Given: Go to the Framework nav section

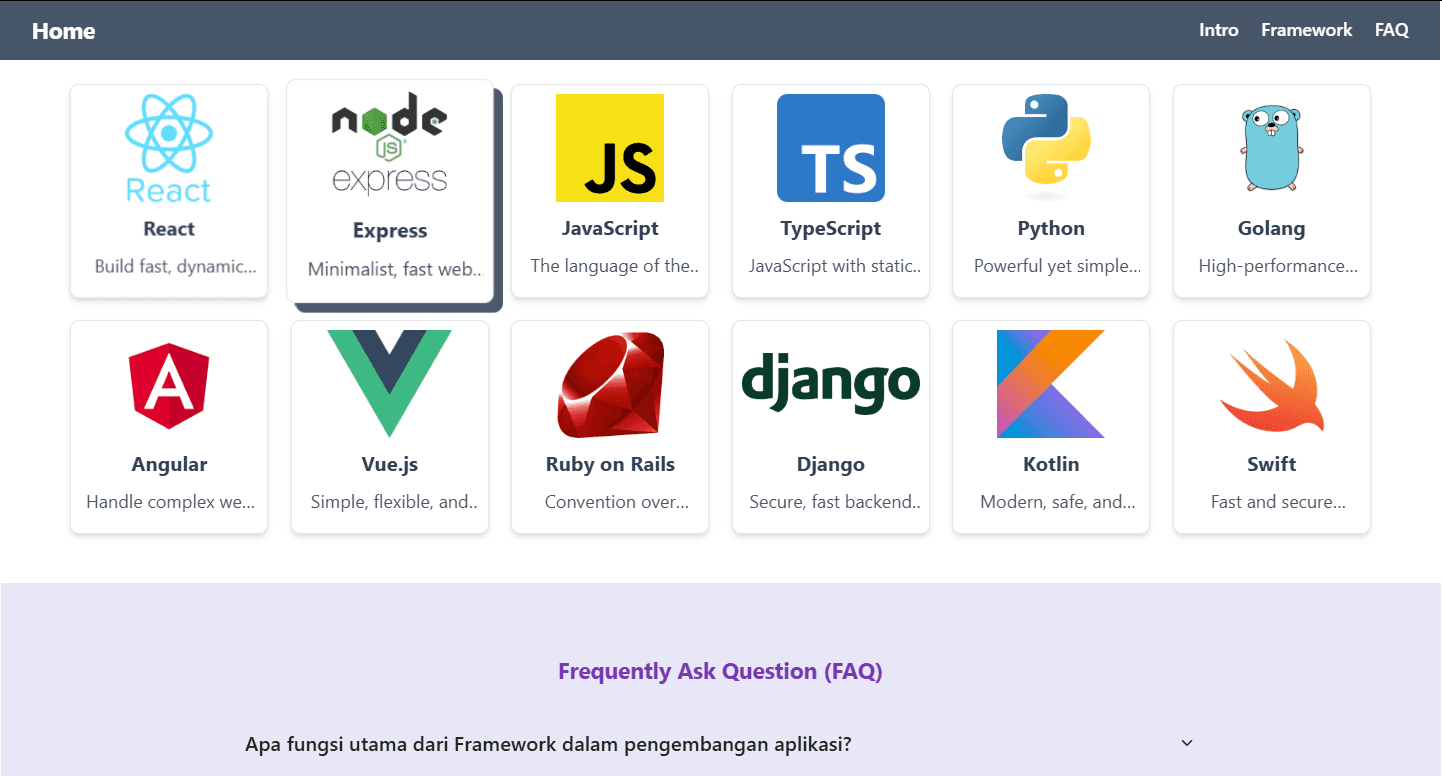Looking at the screenshot, I should click(x=1306, y=30).
